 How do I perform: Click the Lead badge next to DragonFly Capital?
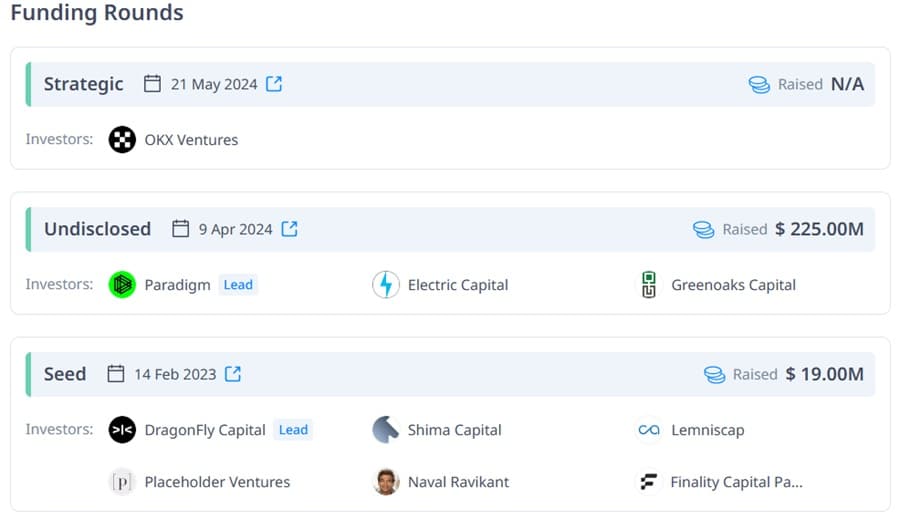click(293, 430)
